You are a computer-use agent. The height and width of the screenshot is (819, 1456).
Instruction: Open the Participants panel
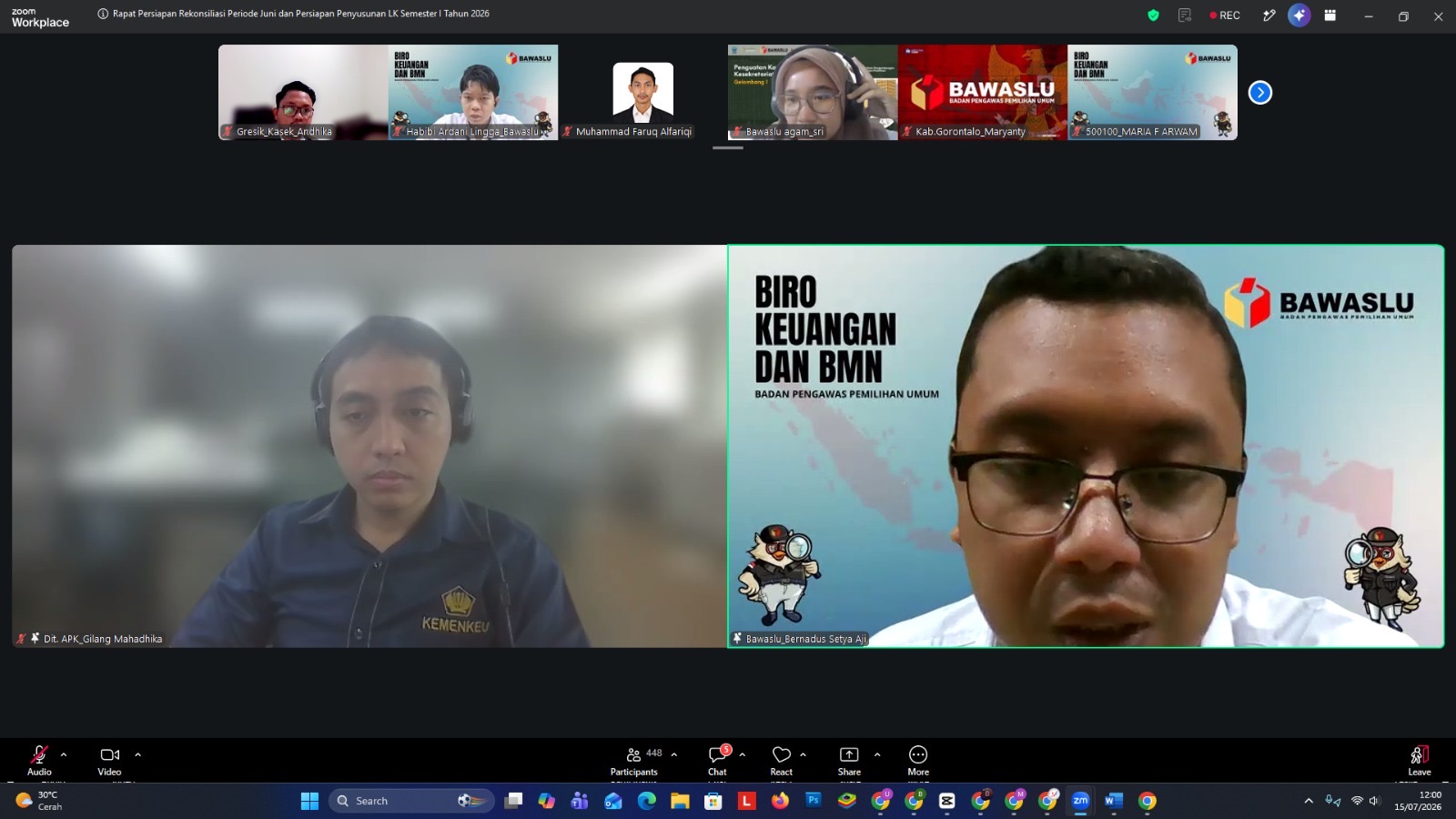pyautogui.click(x=634, y=760)
